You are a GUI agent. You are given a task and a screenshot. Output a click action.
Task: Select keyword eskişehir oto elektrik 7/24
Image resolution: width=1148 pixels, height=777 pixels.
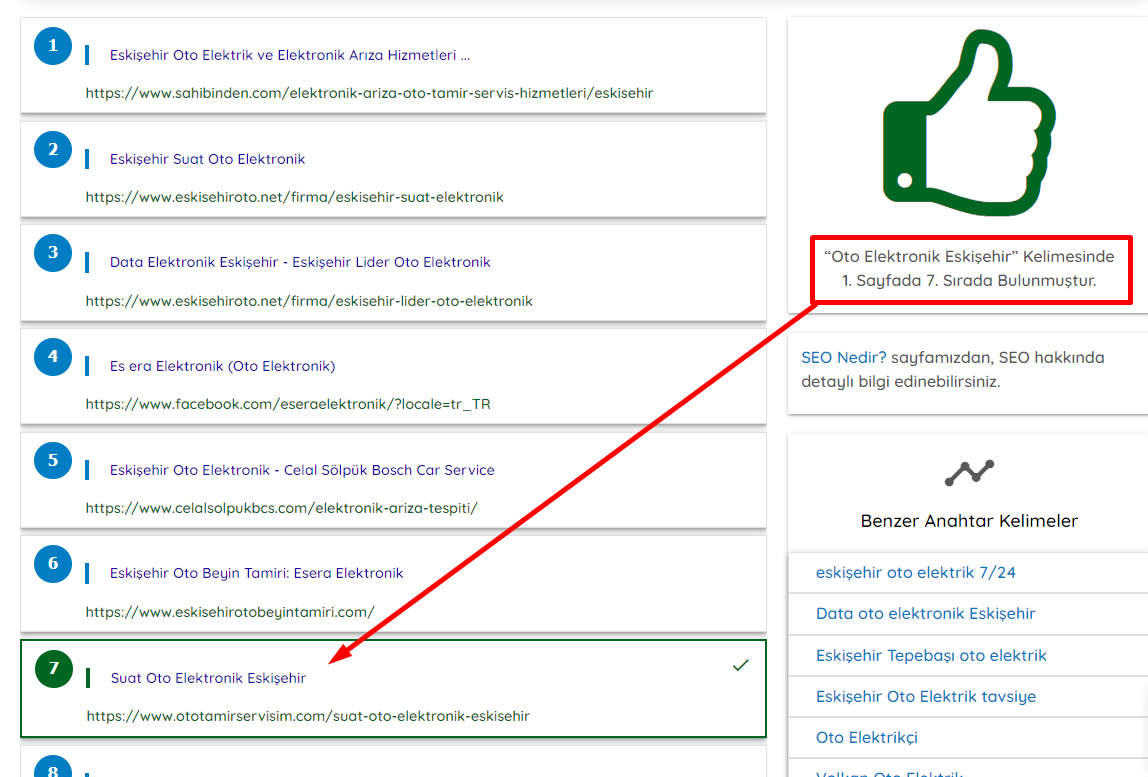pos(915,573)
